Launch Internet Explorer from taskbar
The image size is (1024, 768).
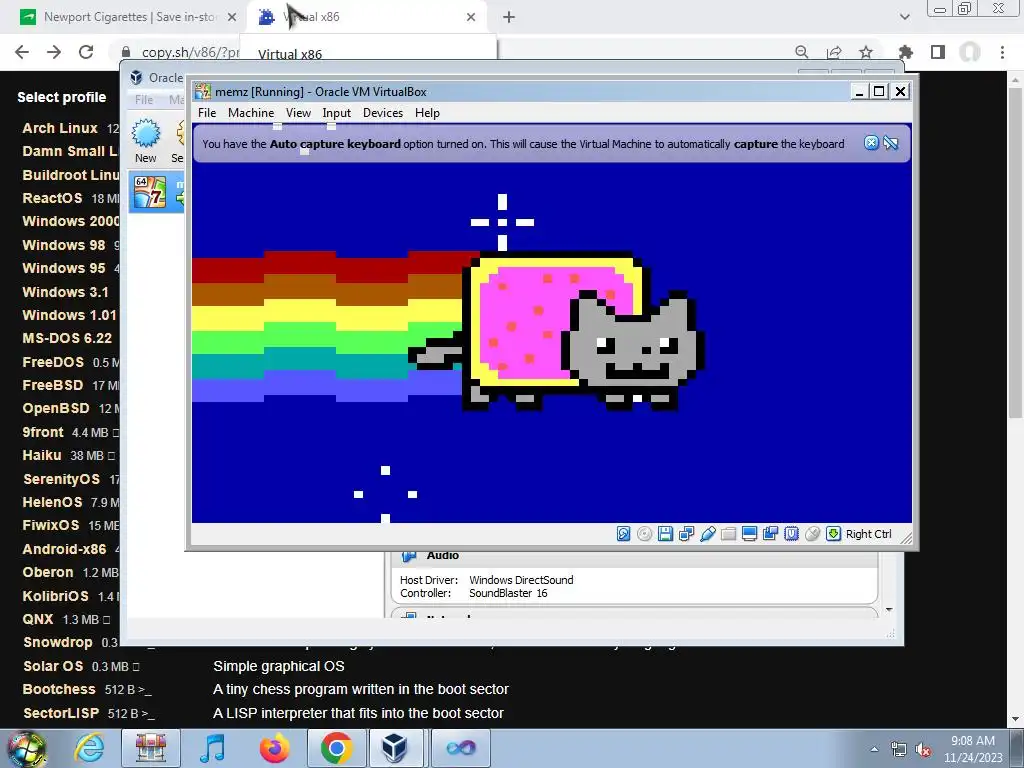89,748
